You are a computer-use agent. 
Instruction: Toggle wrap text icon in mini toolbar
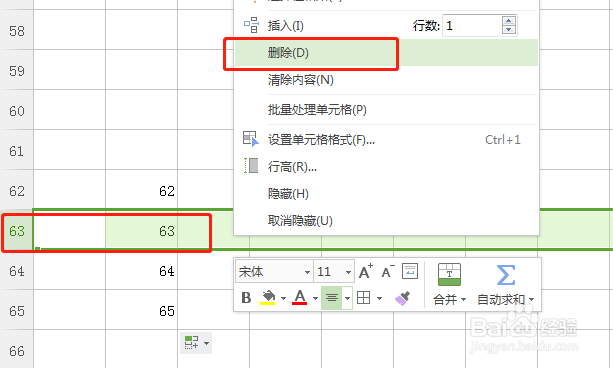[x=410, y=271]
